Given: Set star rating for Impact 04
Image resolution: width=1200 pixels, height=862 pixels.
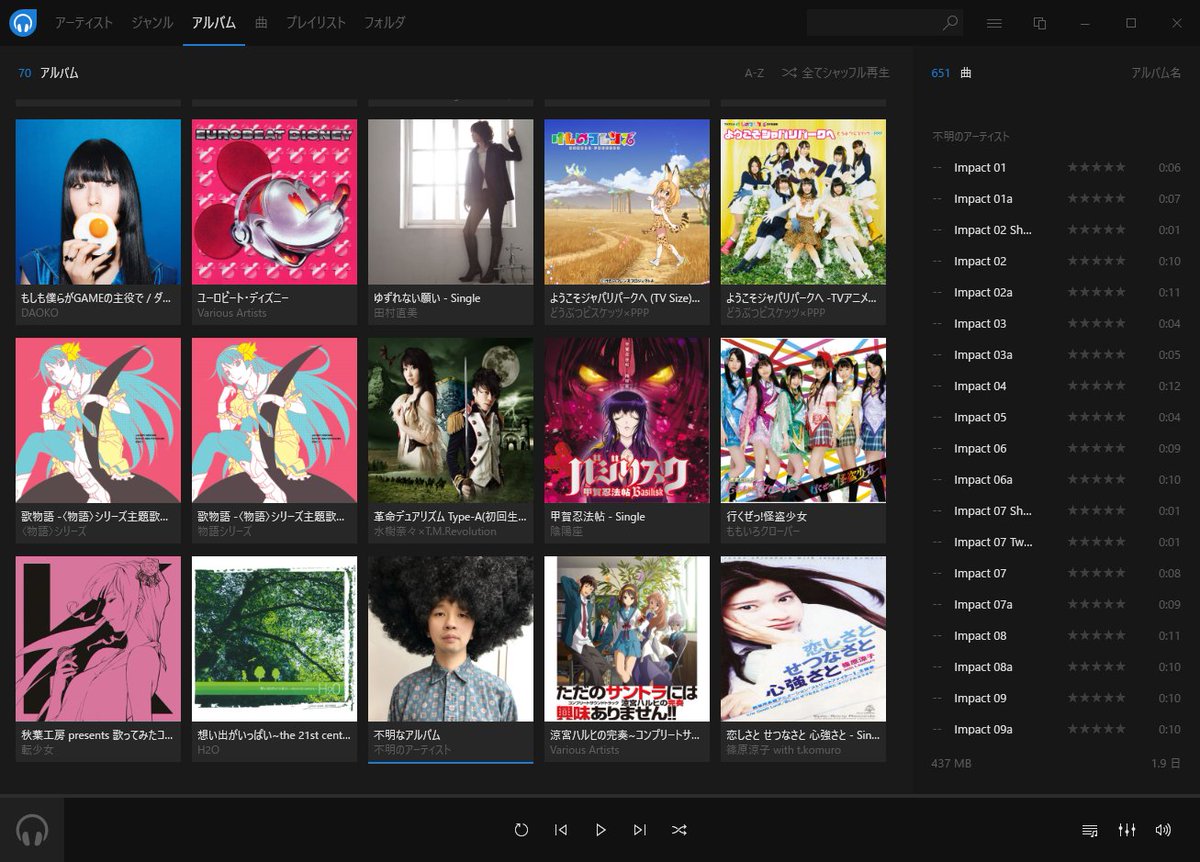Looking at the screenshot, I should coord(1096,386).
